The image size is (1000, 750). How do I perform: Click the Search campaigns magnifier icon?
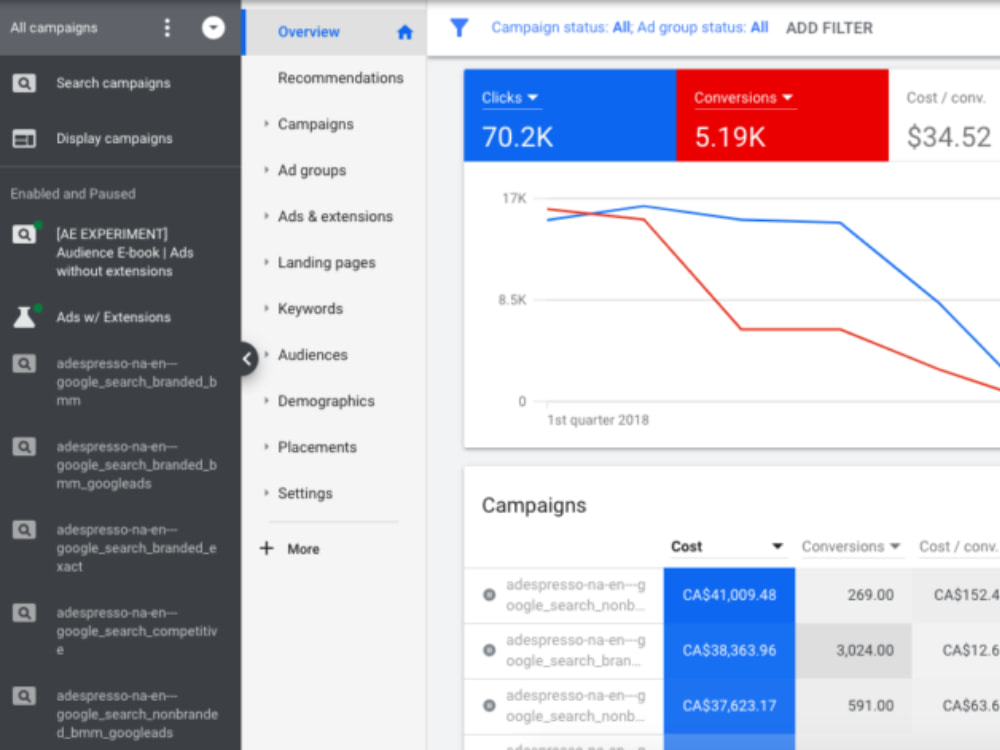click(24, 83)
